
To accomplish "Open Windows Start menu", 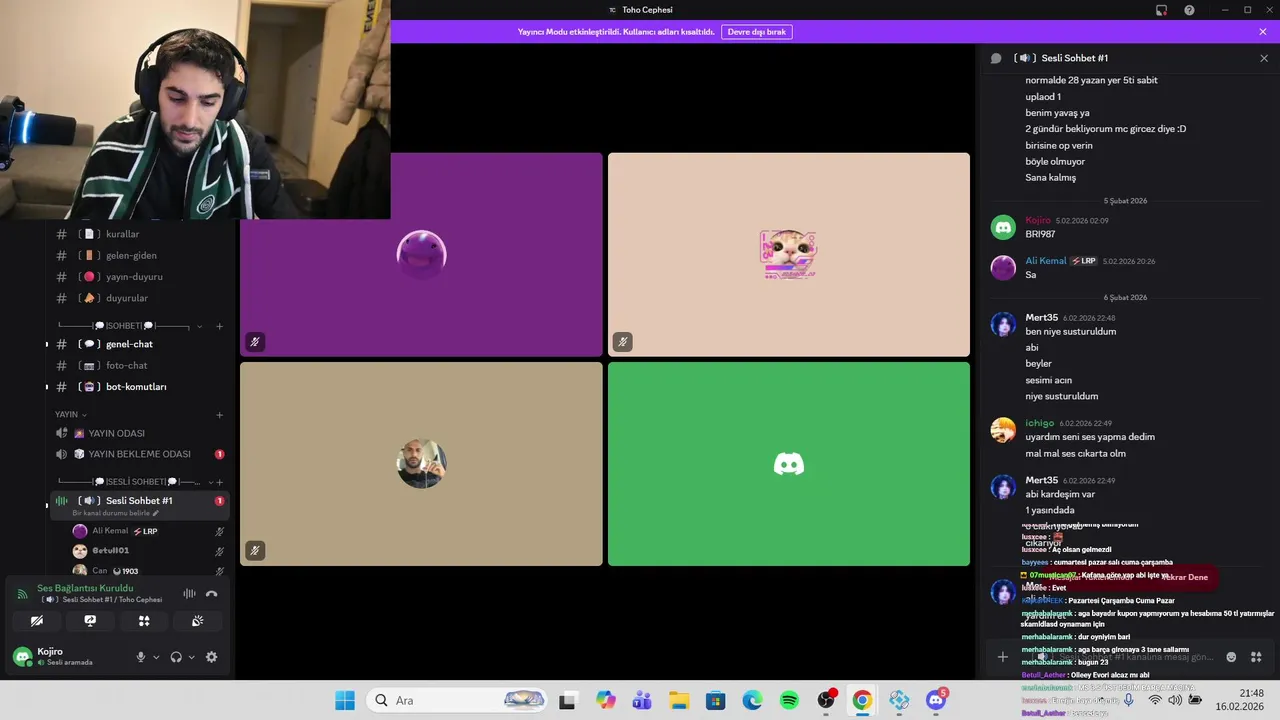I will coord(345,700).
